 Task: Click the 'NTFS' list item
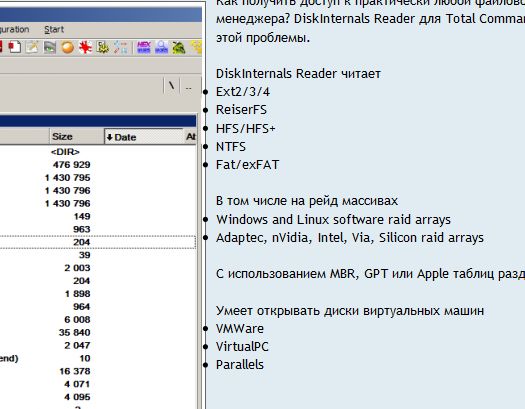(231, 147)
